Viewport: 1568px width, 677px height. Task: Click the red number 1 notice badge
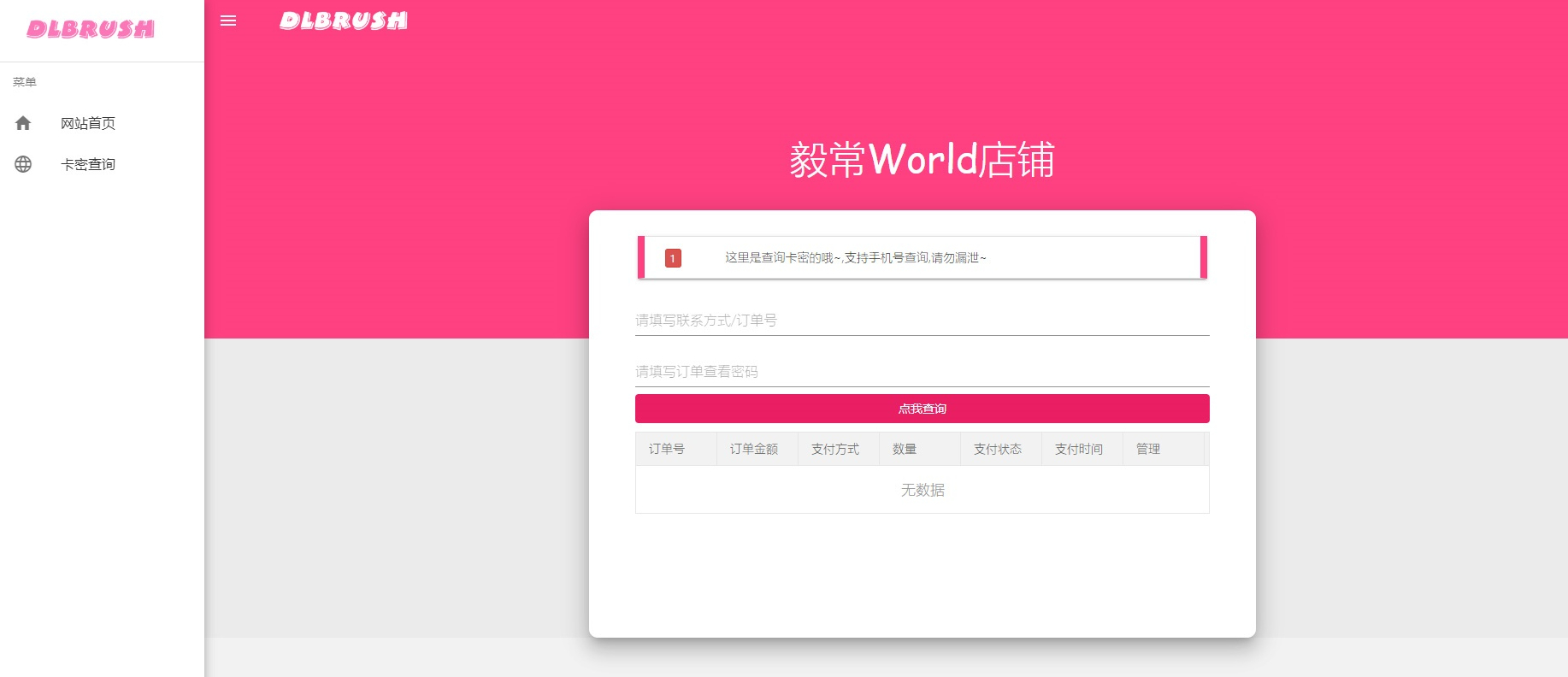(x=673, y=258)
